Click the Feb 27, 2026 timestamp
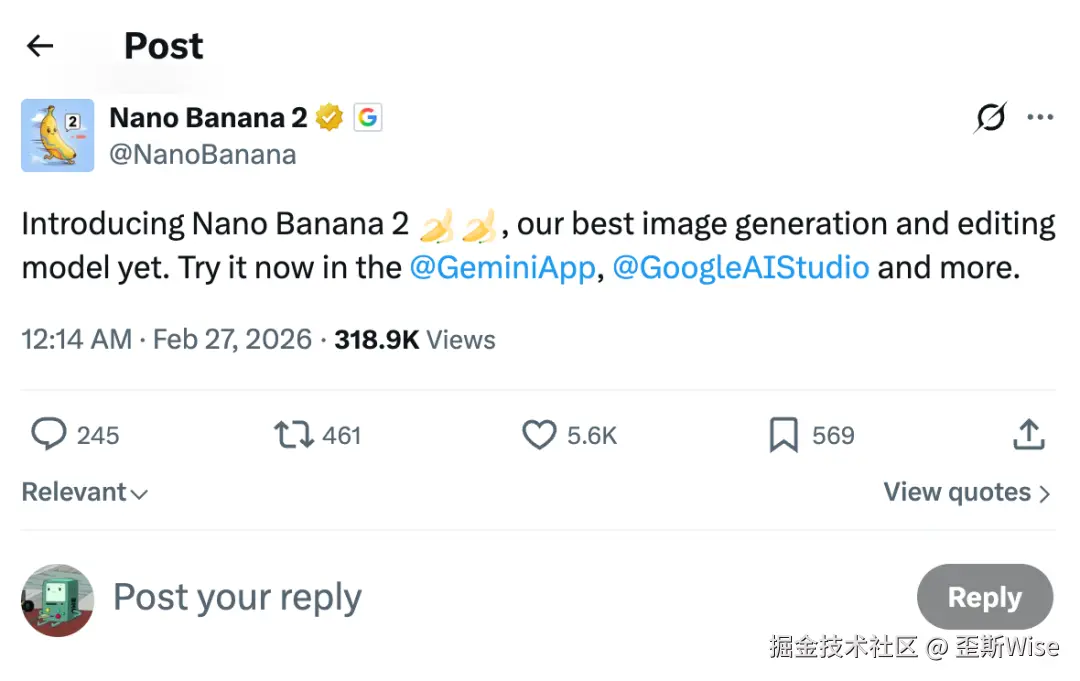Viewport: 1080px width, 681px height. pyautogui.click(x=232, y=339)
